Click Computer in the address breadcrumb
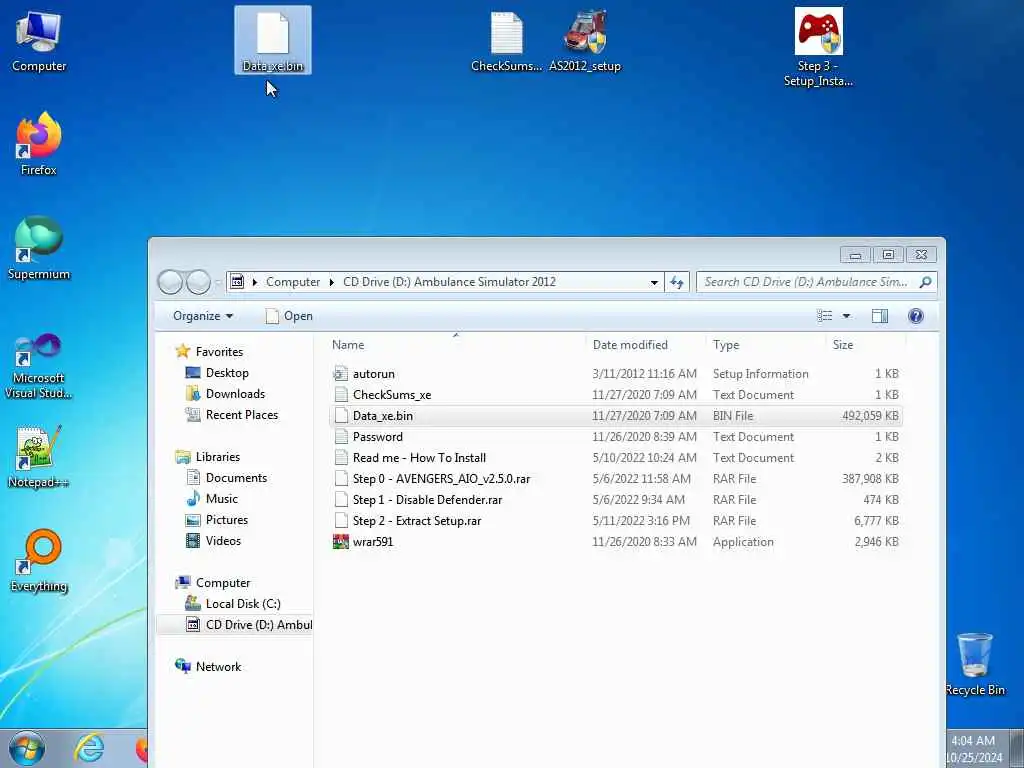Image resolution: width=1024 pixels, height=768 pixels. click(x=293, y=282)
